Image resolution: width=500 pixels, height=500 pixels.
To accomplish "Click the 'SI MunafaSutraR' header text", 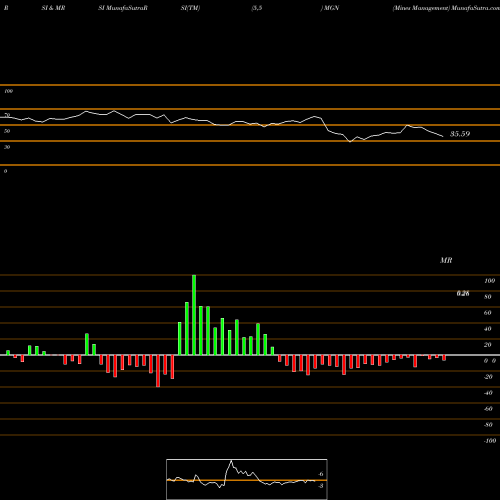I will (x=123, y=8).
